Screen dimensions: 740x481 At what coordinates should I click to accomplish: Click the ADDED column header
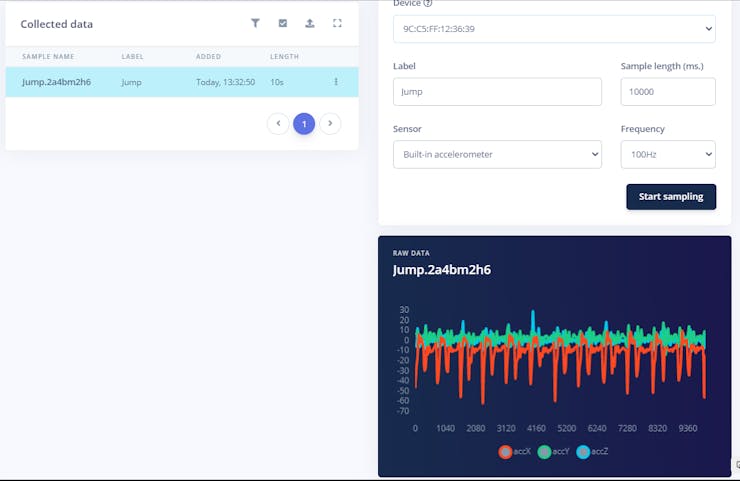(208, 57)
